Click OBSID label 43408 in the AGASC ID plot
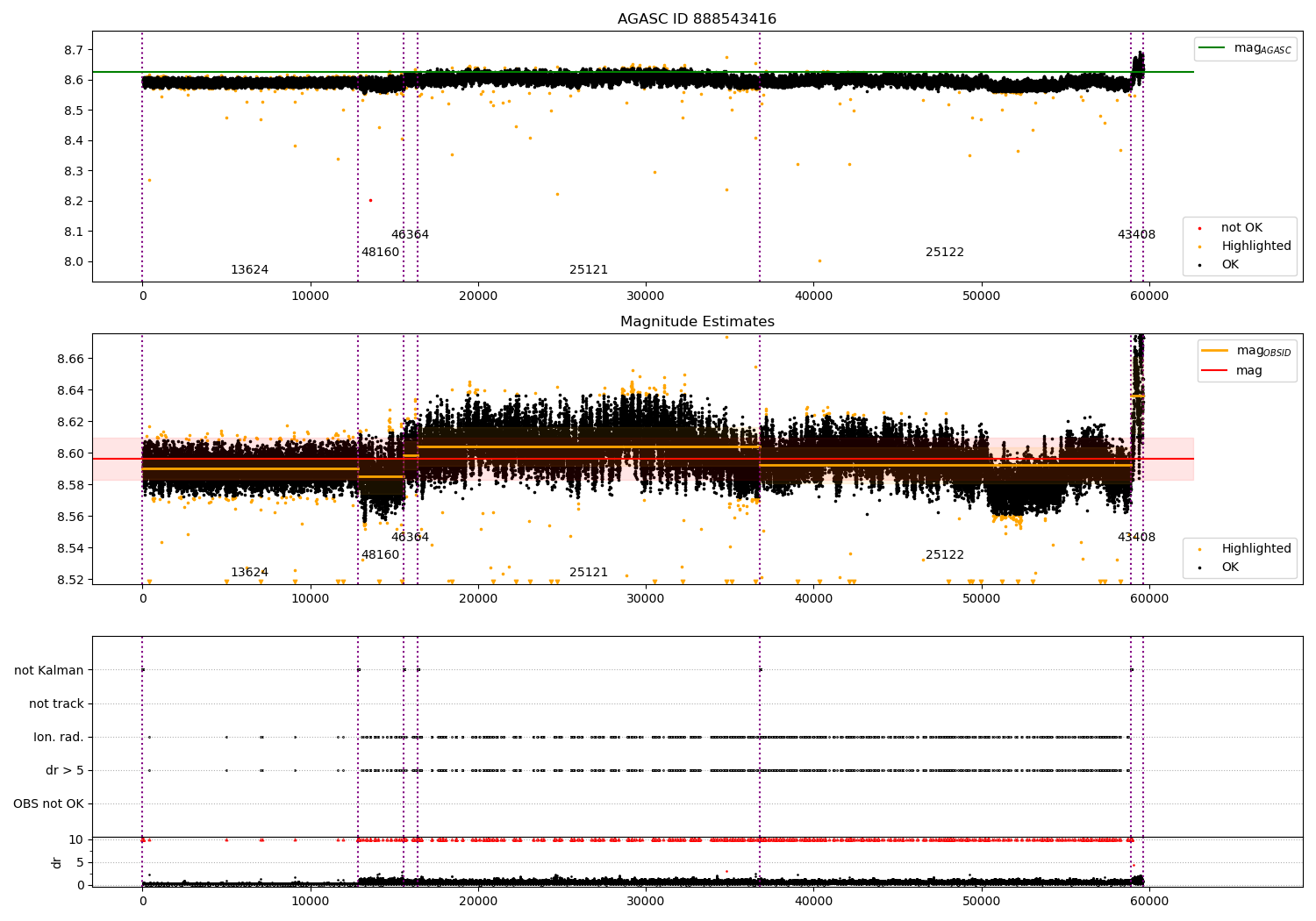Viewport: 1316px width, 921px height. [x=1136, y=235]
